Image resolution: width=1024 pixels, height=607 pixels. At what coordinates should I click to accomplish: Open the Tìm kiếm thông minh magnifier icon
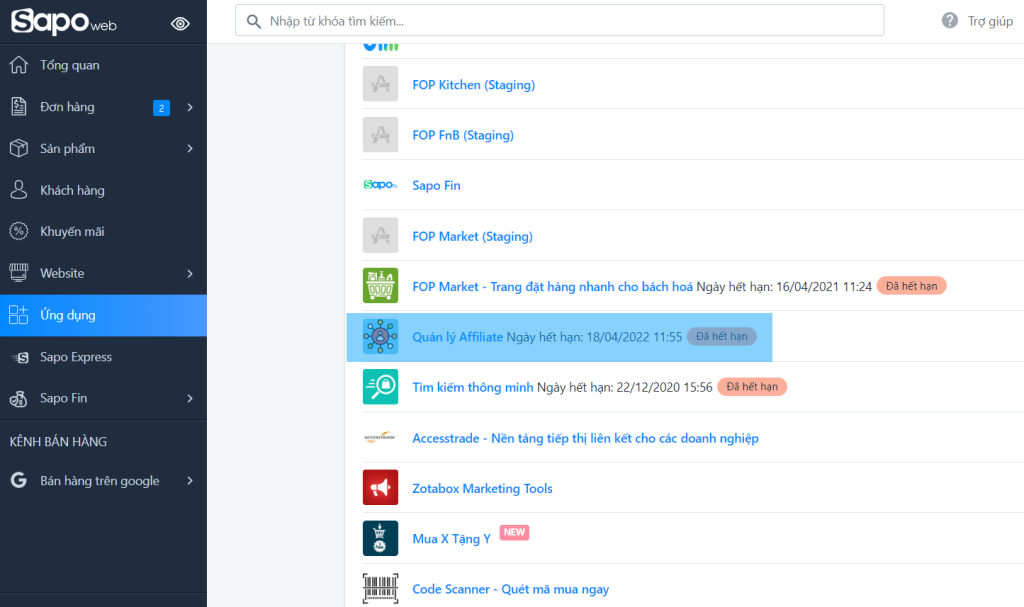coord(380,386)
